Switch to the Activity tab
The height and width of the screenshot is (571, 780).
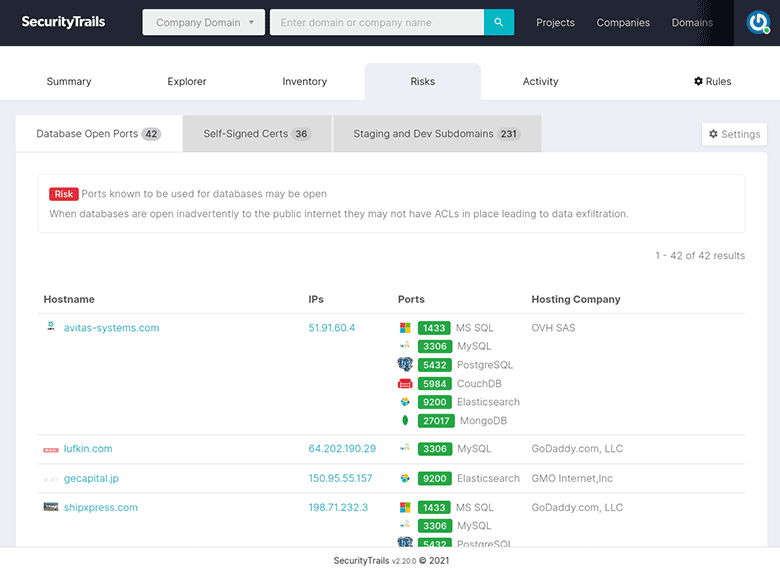point(540,81)
